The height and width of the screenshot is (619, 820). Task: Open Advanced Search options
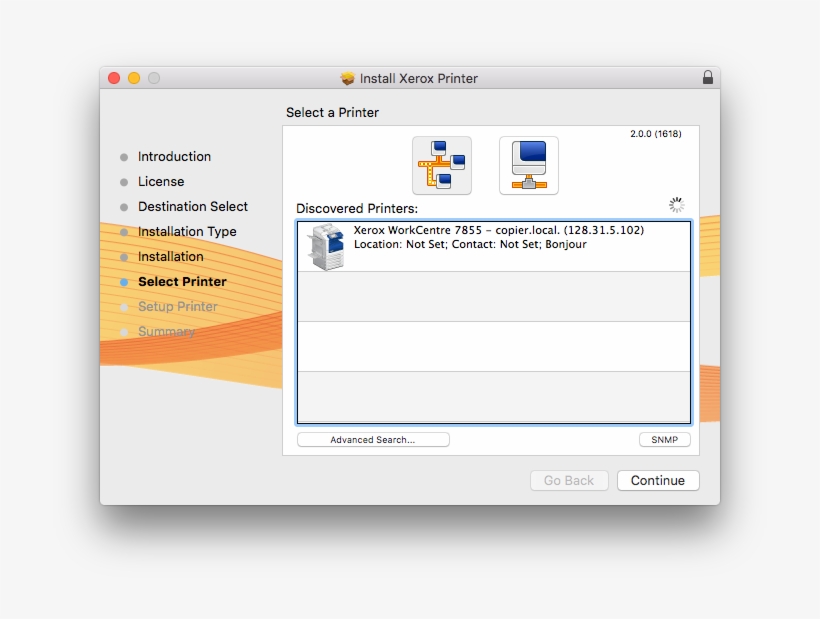point(373,439)
